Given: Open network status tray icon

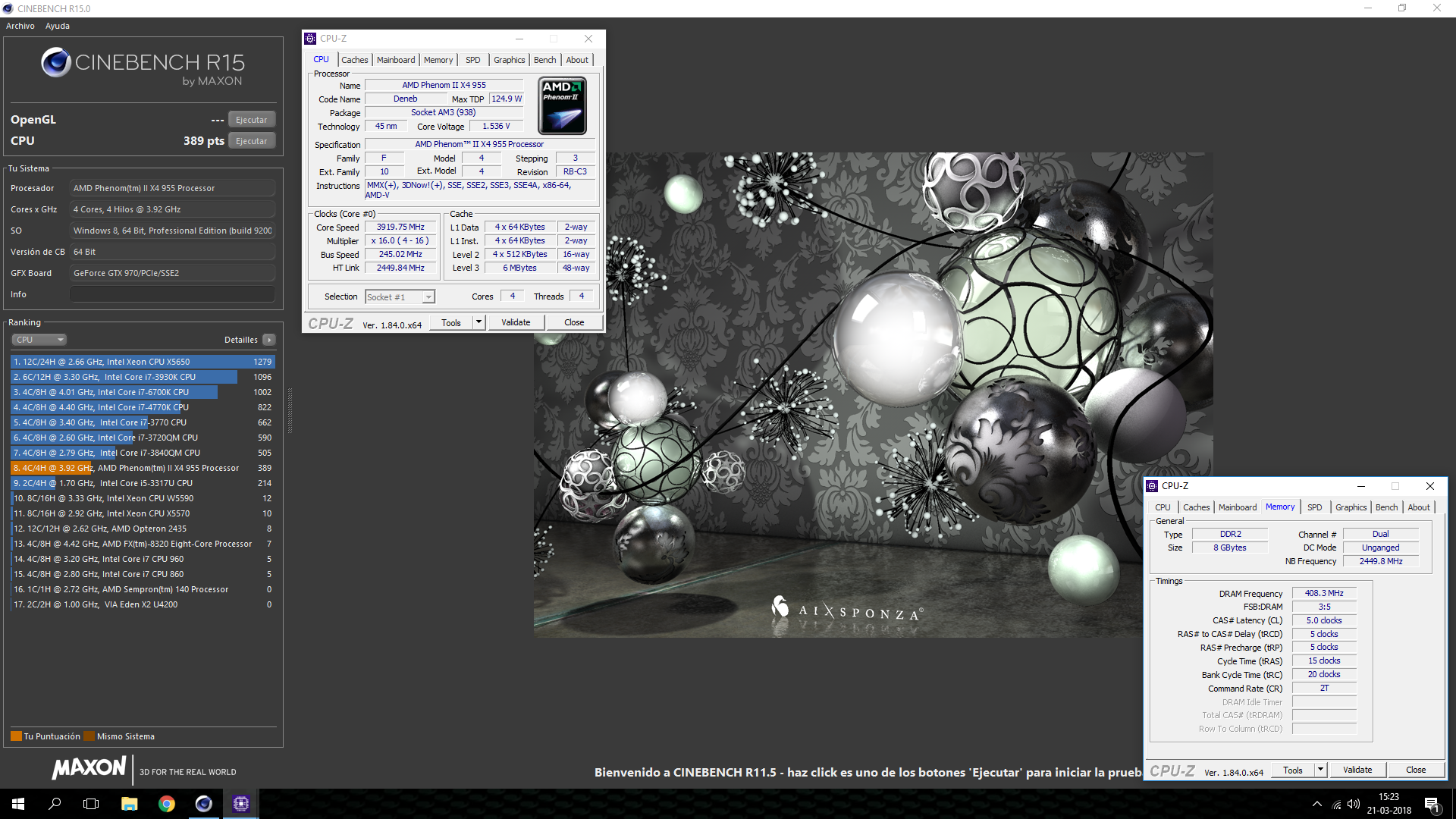Looking at the screenshot, I should coord(1336,804).
